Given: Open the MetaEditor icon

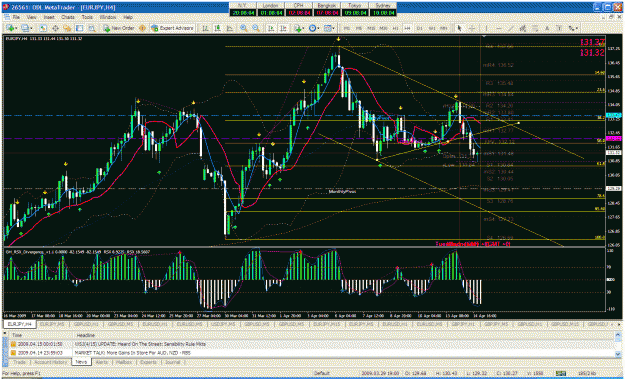Looking at the screenshot, I should [x=142, y=28].
